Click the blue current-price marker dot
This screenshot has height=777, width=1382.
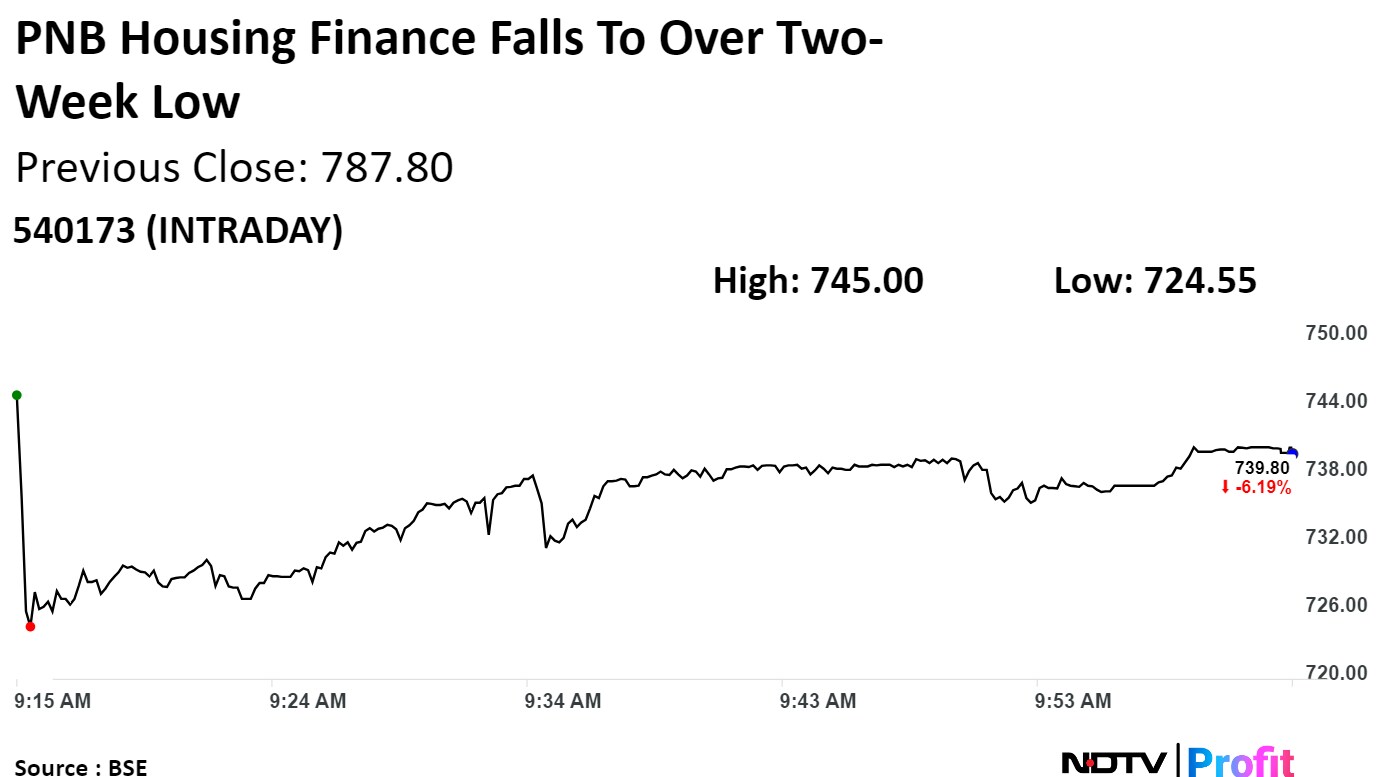pyautogui.click(x=1293, y=453)
